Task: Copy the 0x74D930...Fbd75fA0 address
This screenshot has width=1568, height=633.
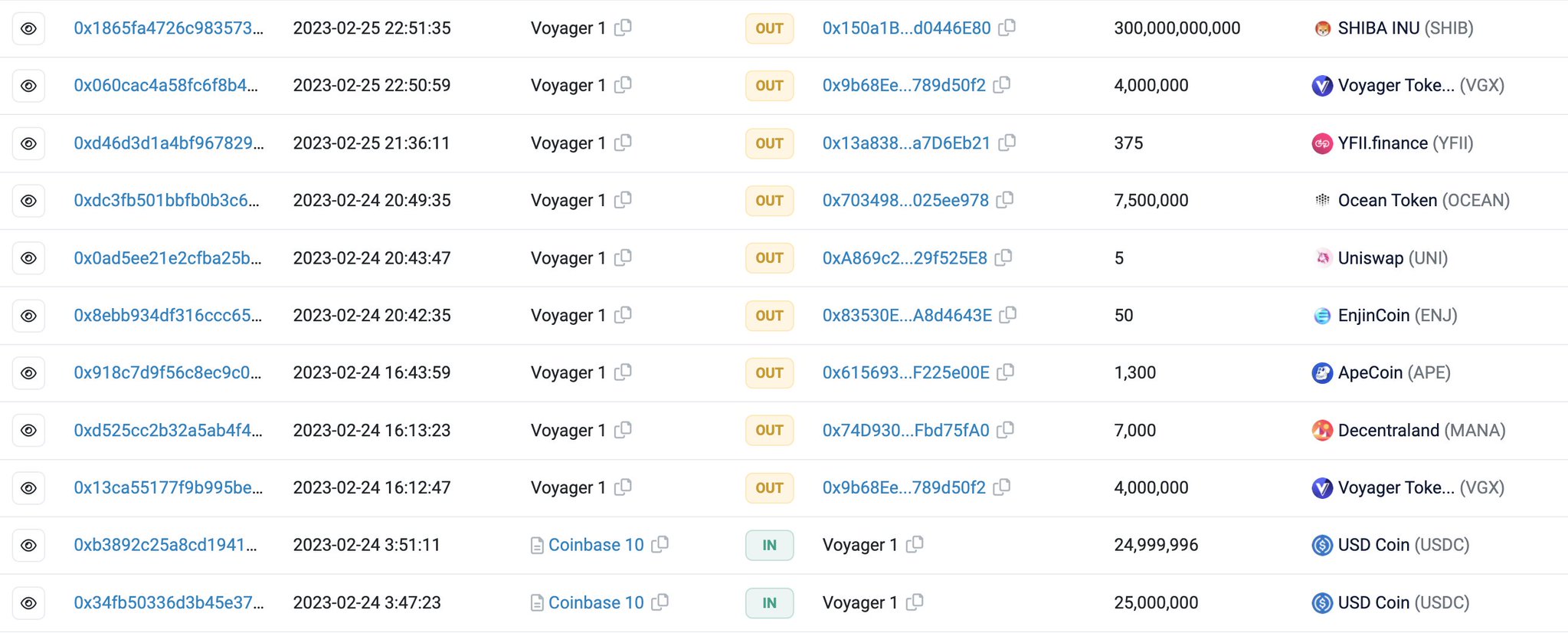Action: tap(1006, 430)
